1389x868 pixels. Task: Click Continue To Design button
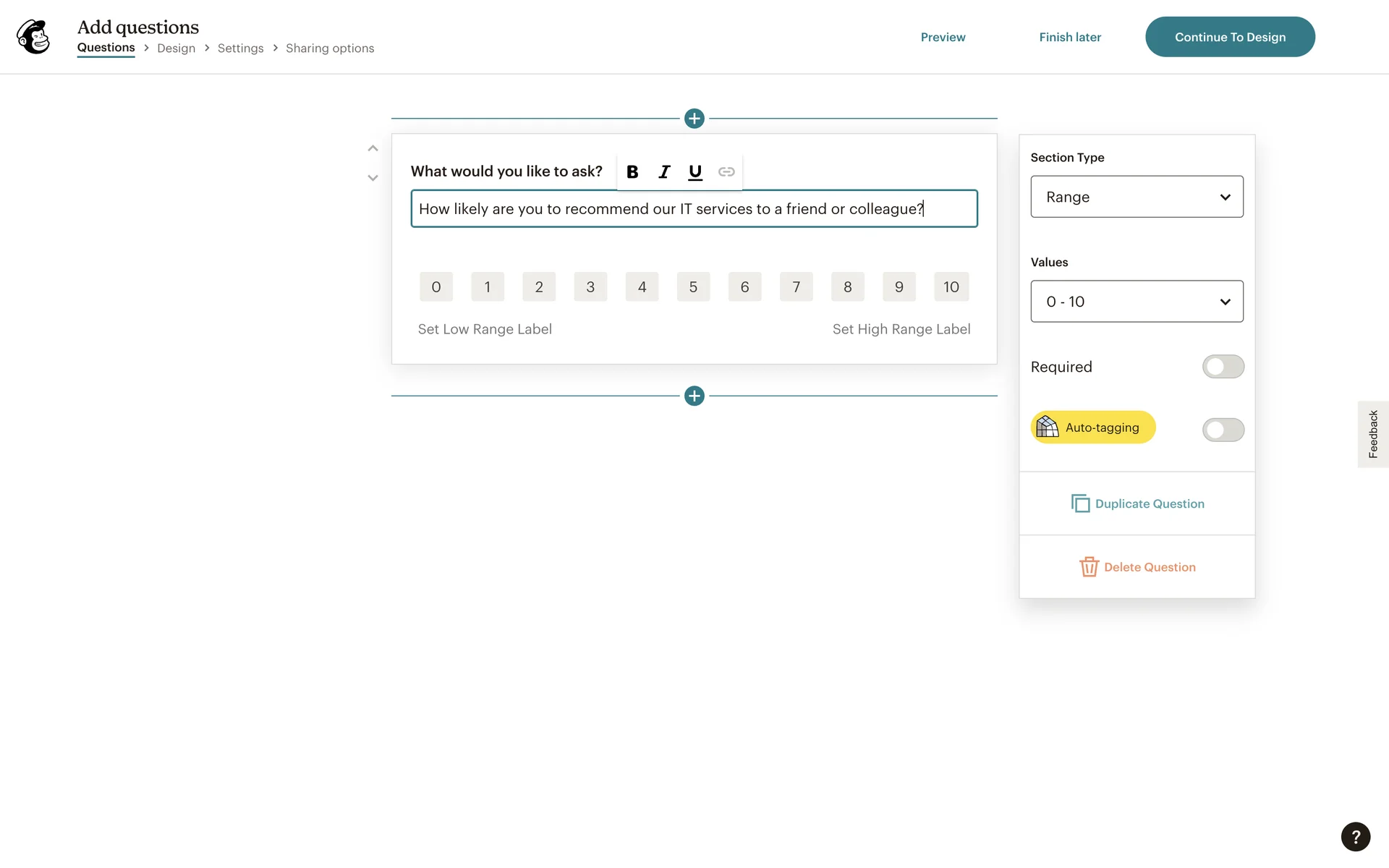click(1230, 37)
